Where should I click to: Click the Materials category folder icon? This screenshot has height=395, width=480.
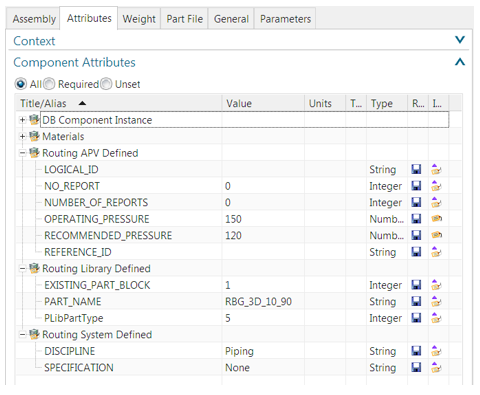point(34,136)
